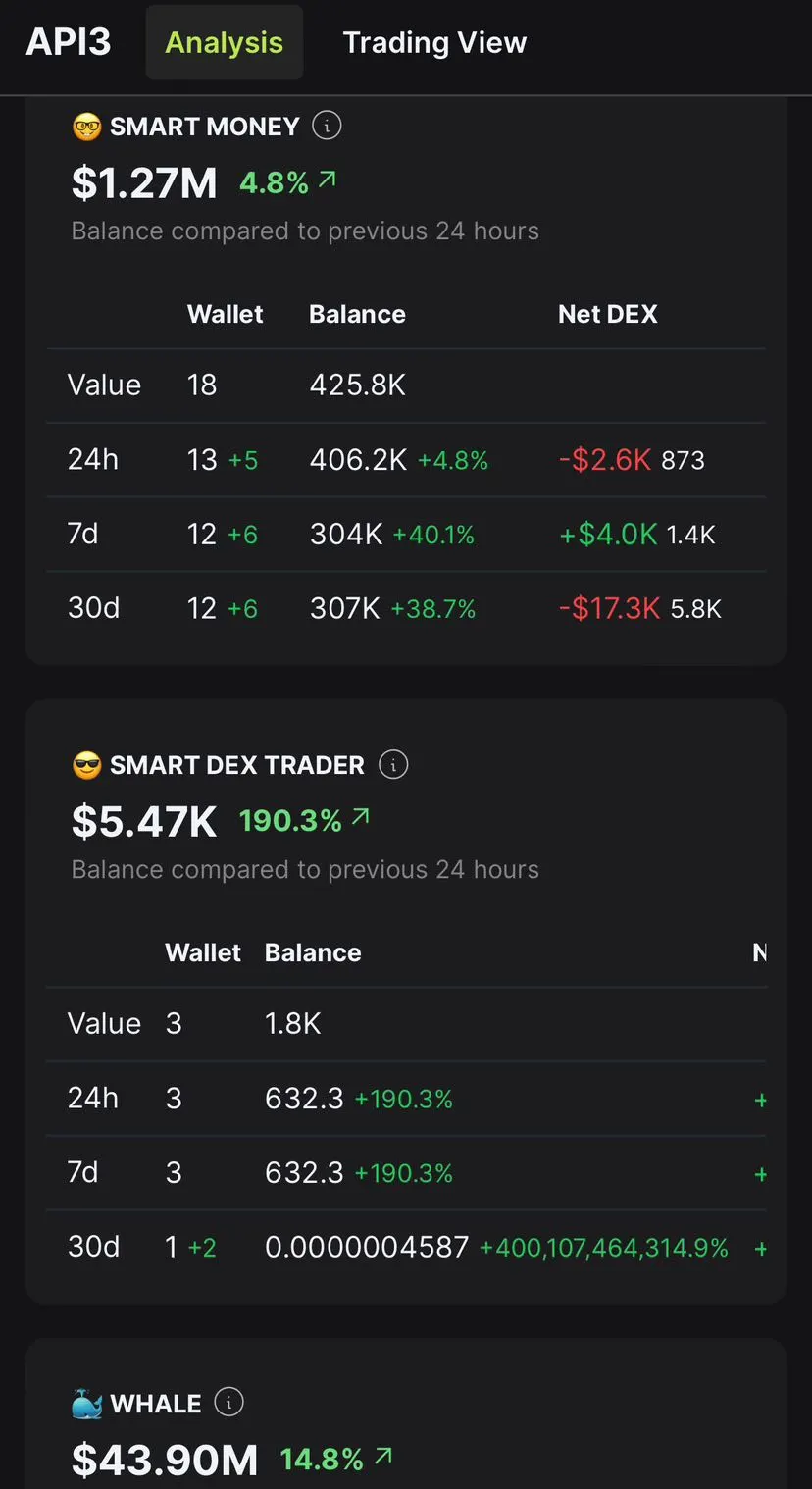Viewport: 812px width, 1489px height.
Task: Switch to the Trading View tab
Action: (434, 43)
